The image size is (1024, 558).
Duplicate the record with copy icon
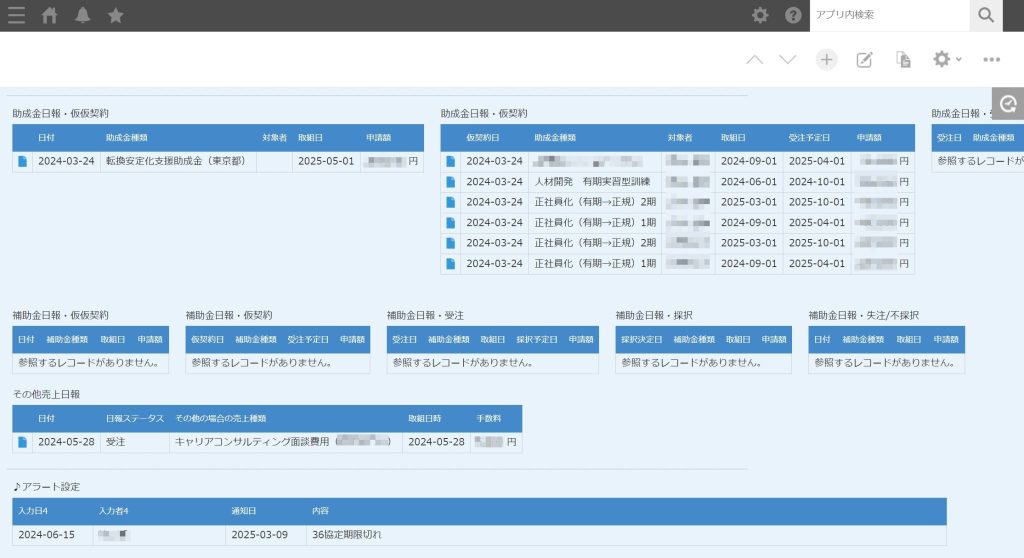[x=904, y=60]
